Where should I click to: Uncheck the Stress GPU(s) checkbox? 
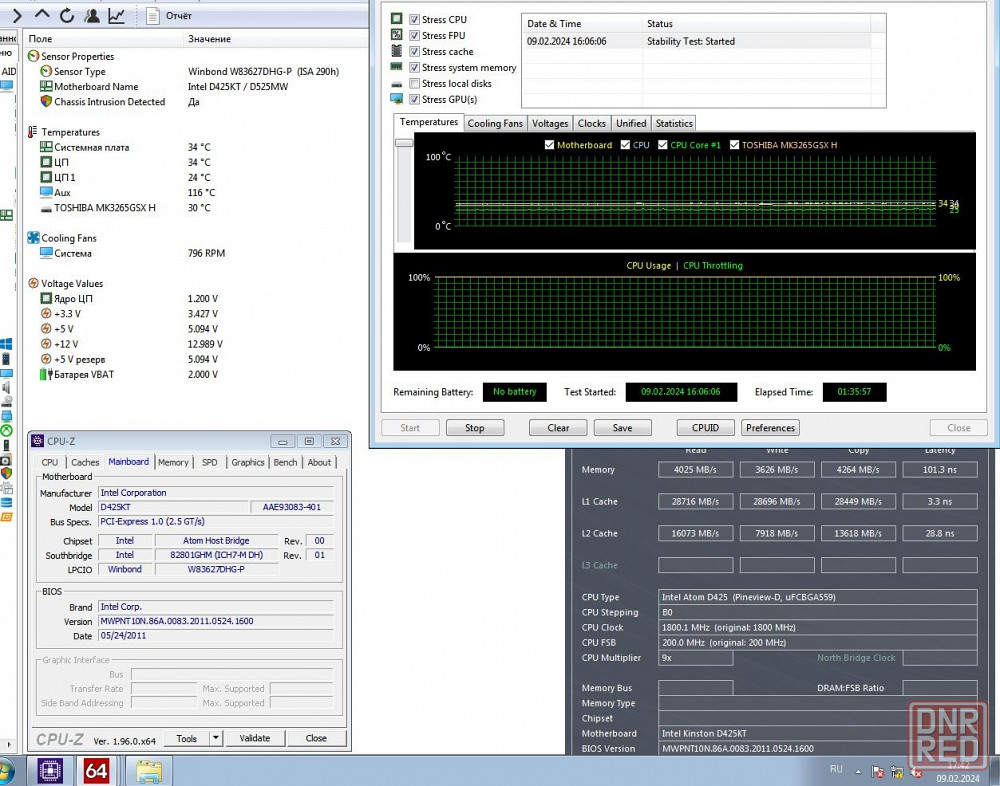[x=415, y=100]
